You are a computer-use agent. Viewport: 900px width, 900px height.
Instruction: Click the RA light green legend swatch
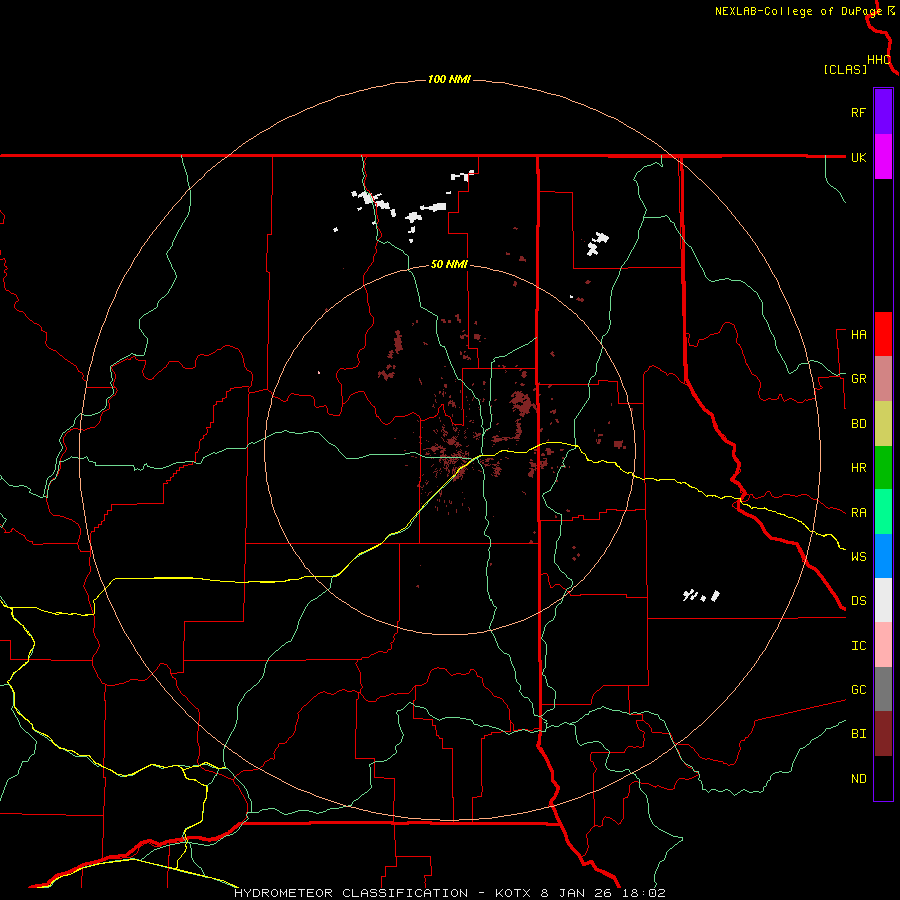click(883, 512)
